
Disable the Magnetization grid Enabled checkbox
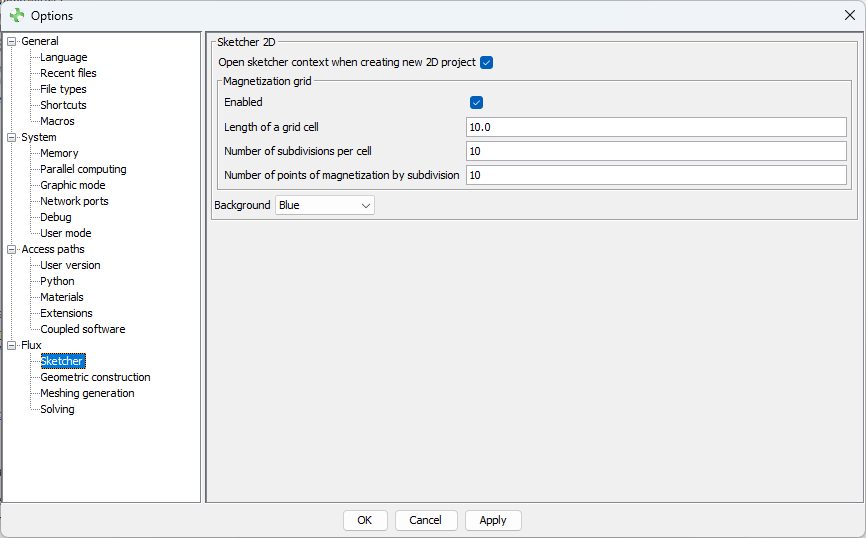pyautogui.click(x=477, y=103)
